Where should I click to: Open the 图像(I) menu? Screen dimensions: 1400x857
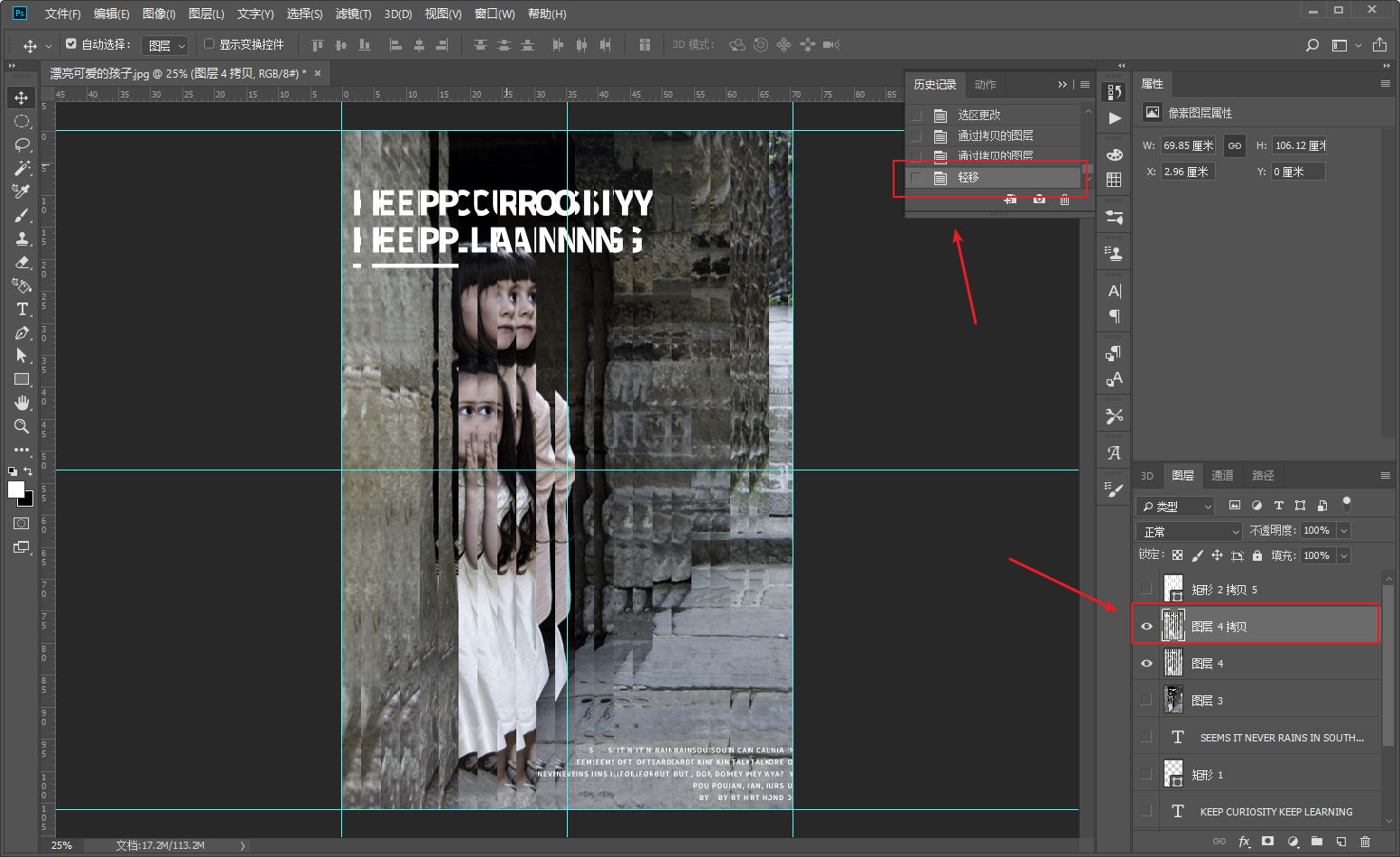pos(159,14)
